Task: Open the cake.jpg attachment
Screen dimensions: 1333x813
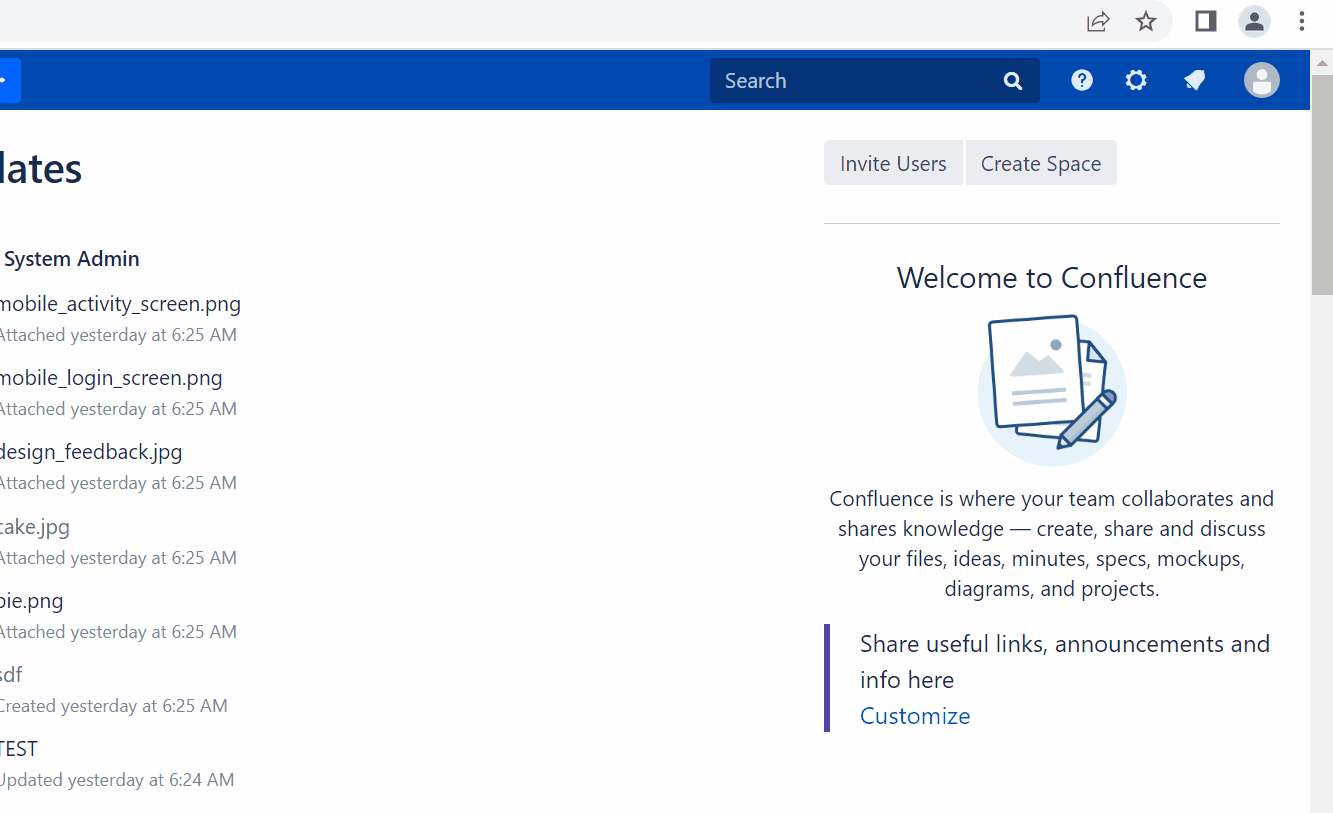Action: [x=34, y=526]
